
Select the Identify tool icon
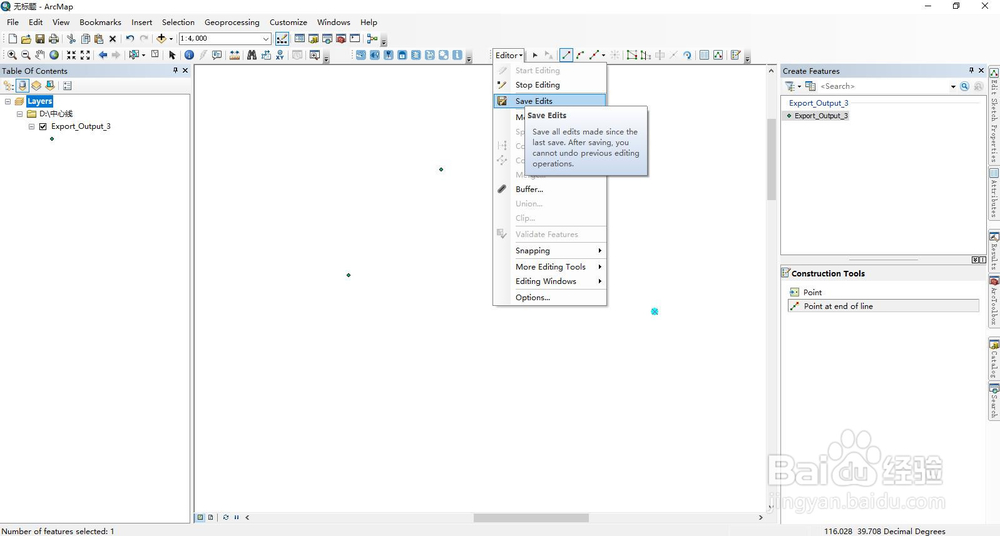coord(189,55)
